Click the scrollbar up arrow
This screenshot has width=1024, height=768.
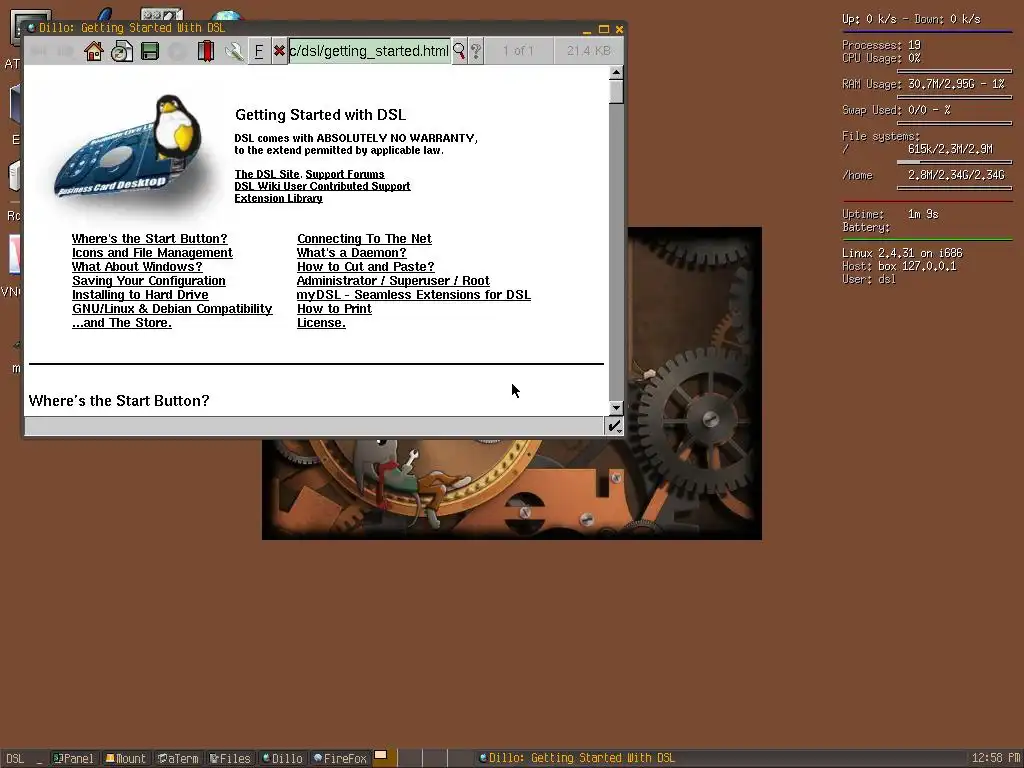(616, 72)
